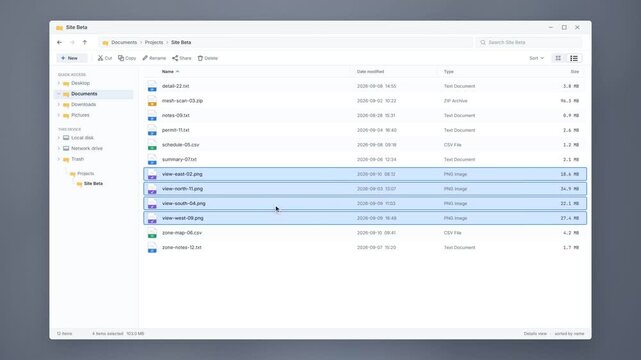Open the Sort dropdown
This screenshot has width=641, height=360.
(x=536, y=58)
